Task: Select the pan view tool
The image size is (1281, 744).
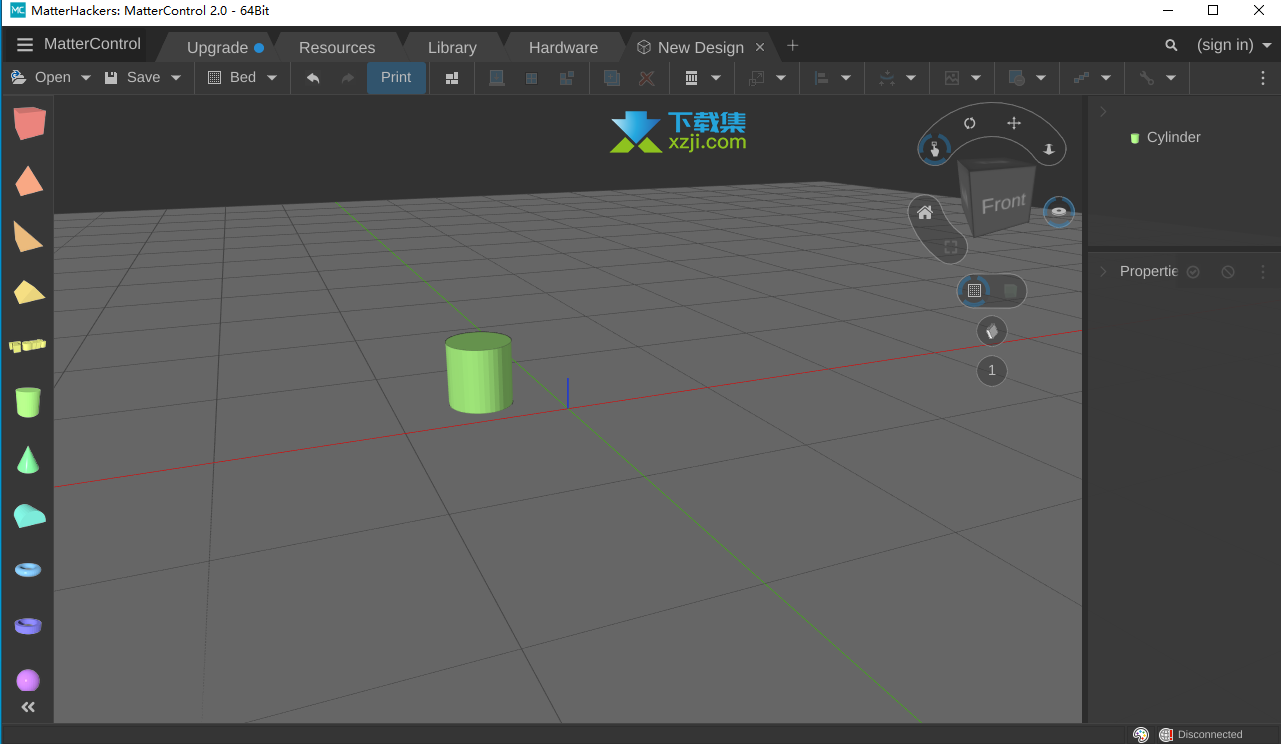Action: pyautogui.click(x=1013, y=123)
